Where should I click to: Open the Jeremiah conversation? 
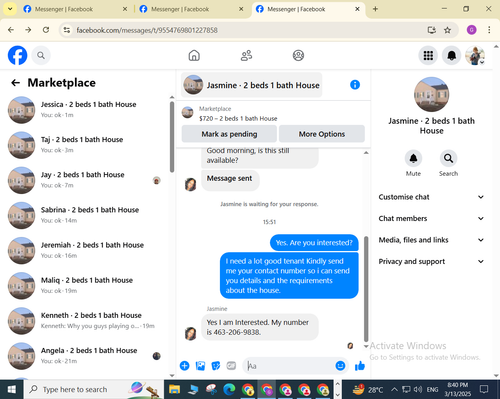click(87, 250)
